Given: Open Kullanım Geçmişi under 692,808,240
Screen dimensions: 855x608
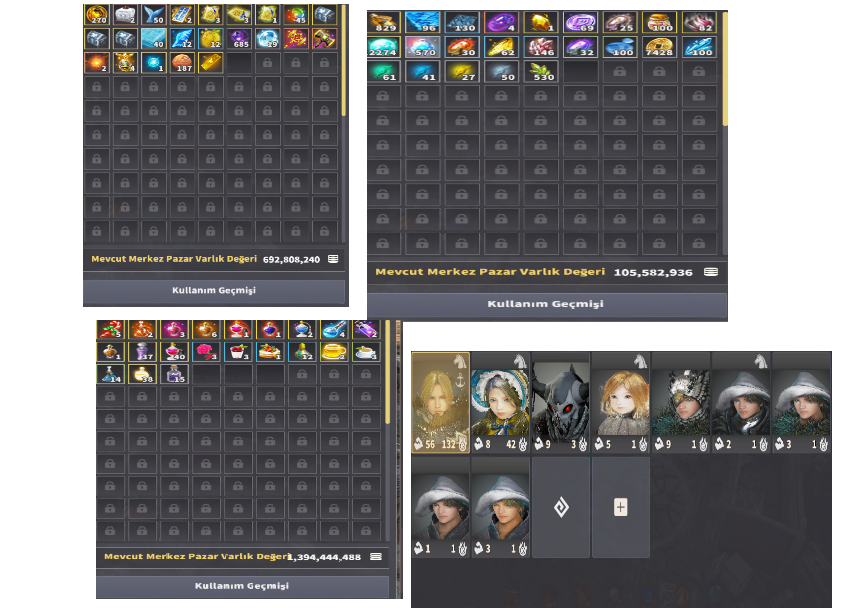Looking at the screenshot, I should click(214, 291).
